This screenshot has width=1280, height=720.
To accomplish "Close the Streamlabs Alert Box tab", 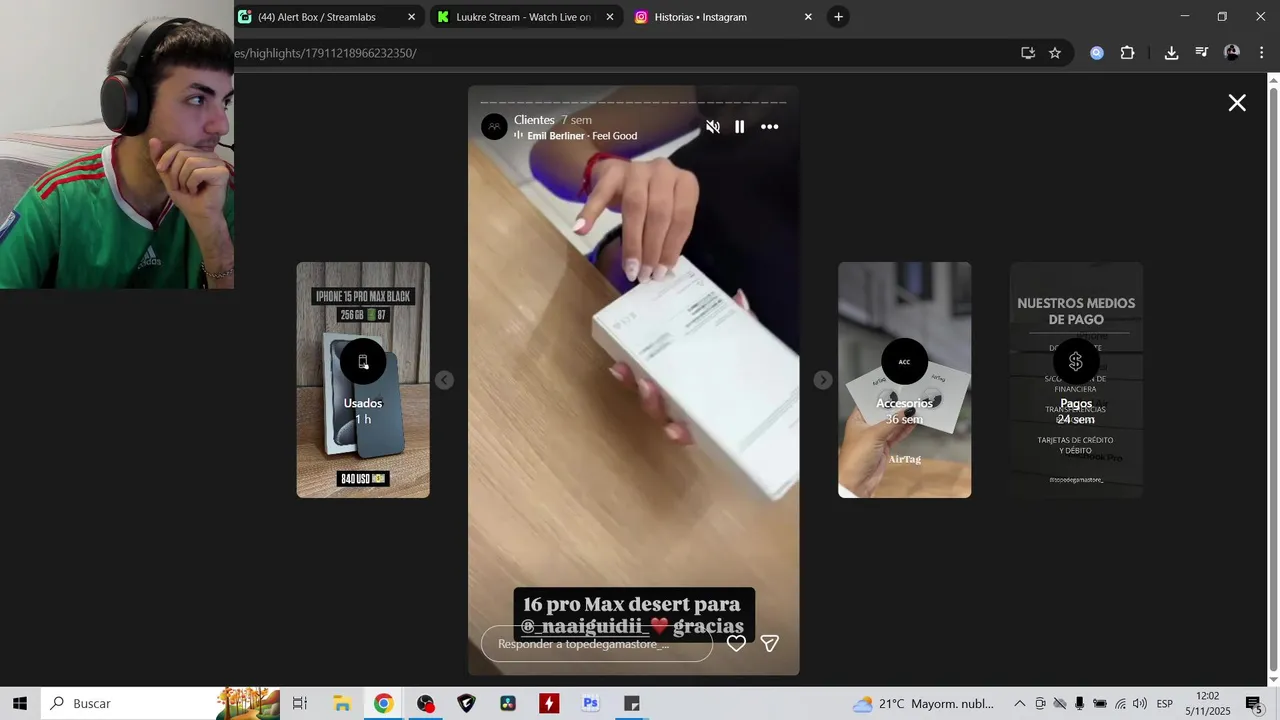I will point(411,17).
